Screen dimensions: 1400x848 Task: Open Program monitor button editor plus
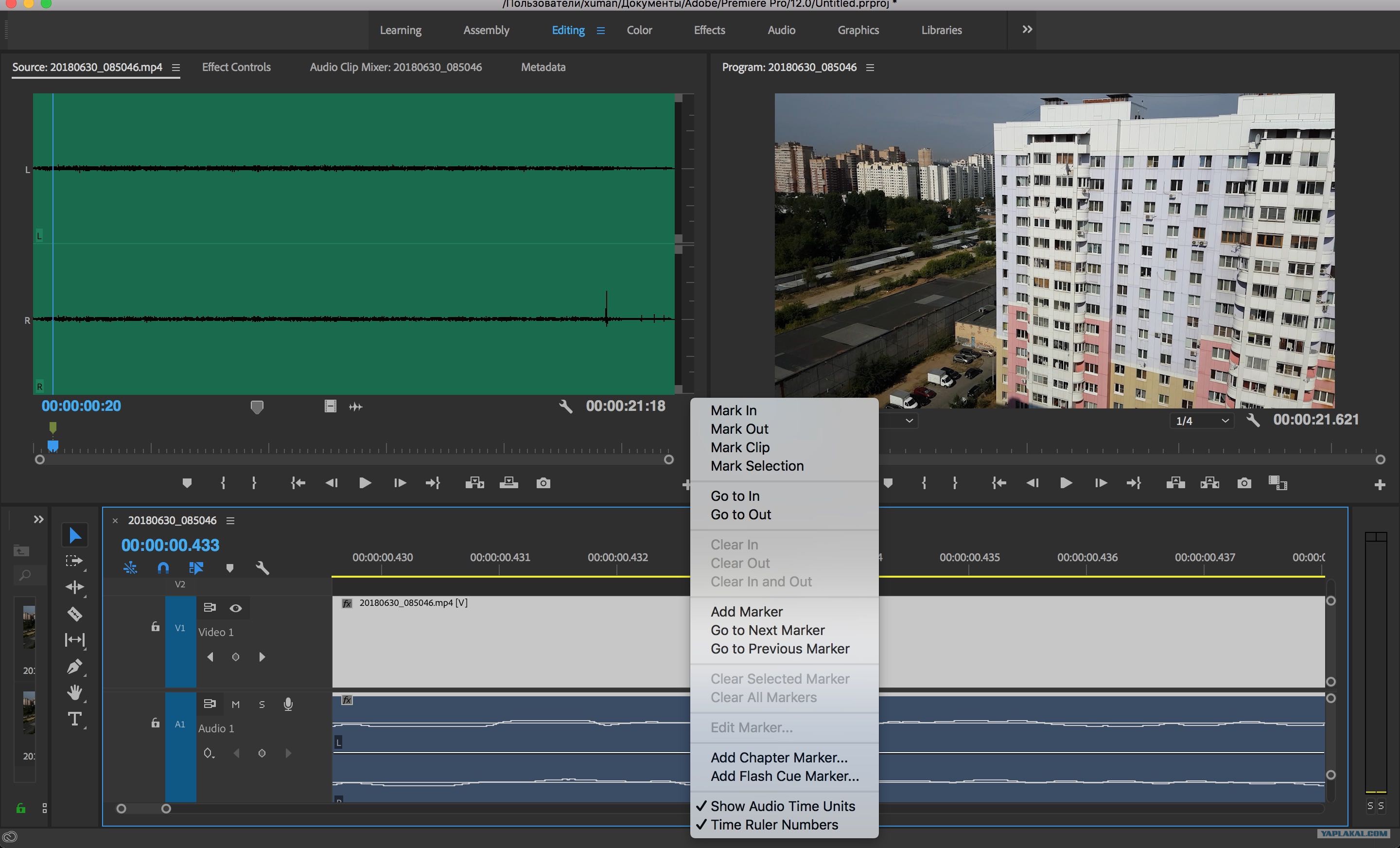pyautogui.click(x=1380, y=484)
